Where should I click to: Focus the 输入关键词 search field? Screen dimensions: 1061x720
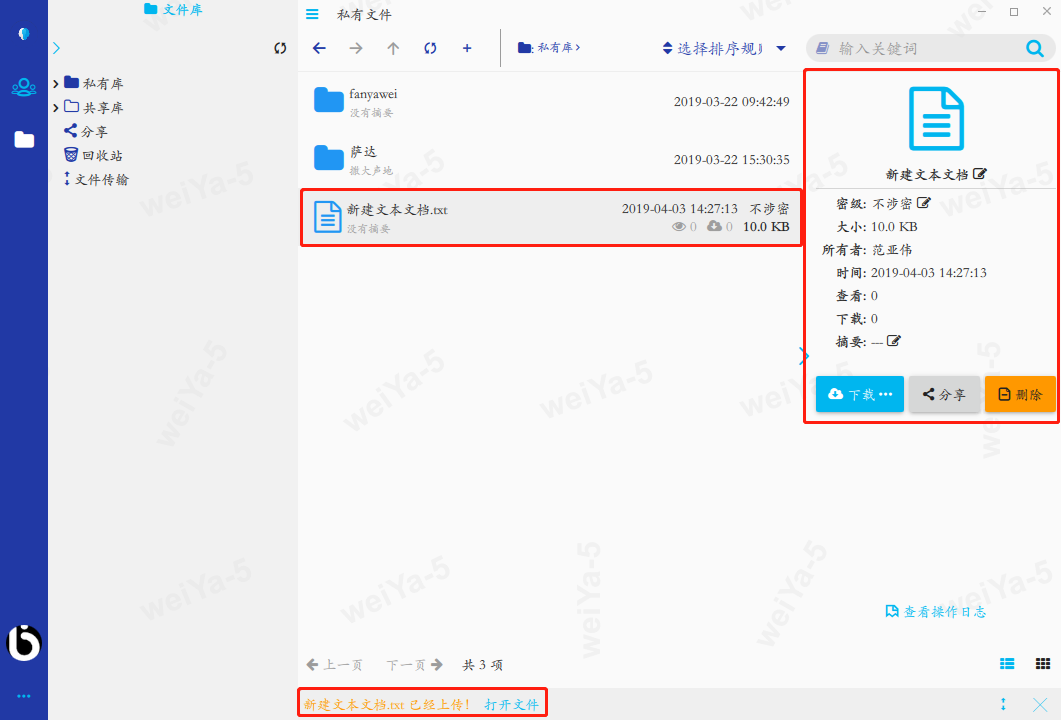click(x=928, y=48)
